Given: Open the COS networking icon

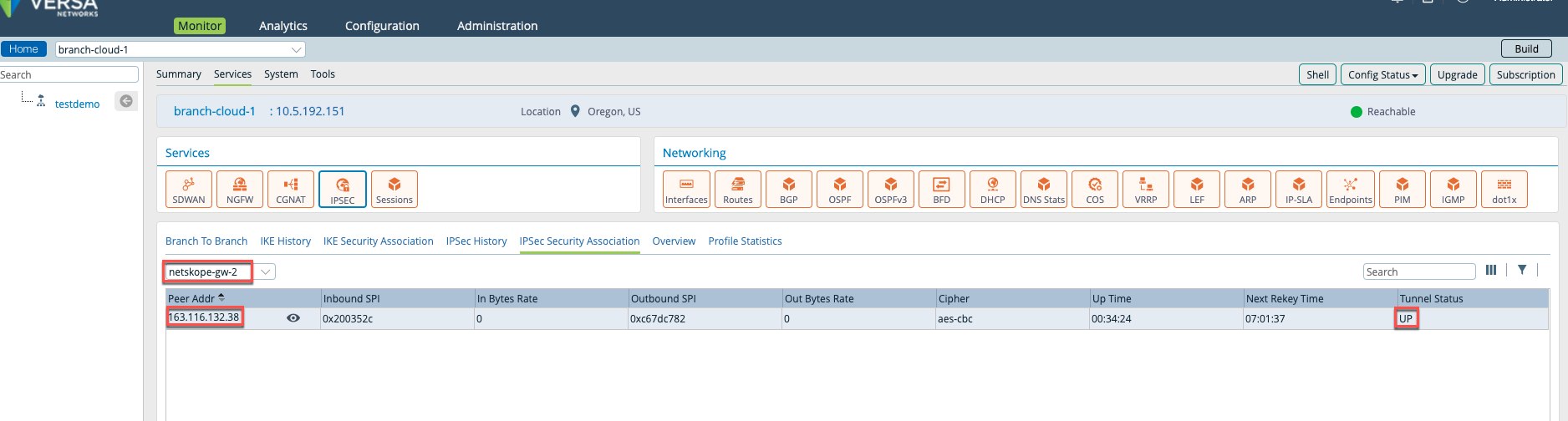Looking at the screenshot, I should [1095, 190].
